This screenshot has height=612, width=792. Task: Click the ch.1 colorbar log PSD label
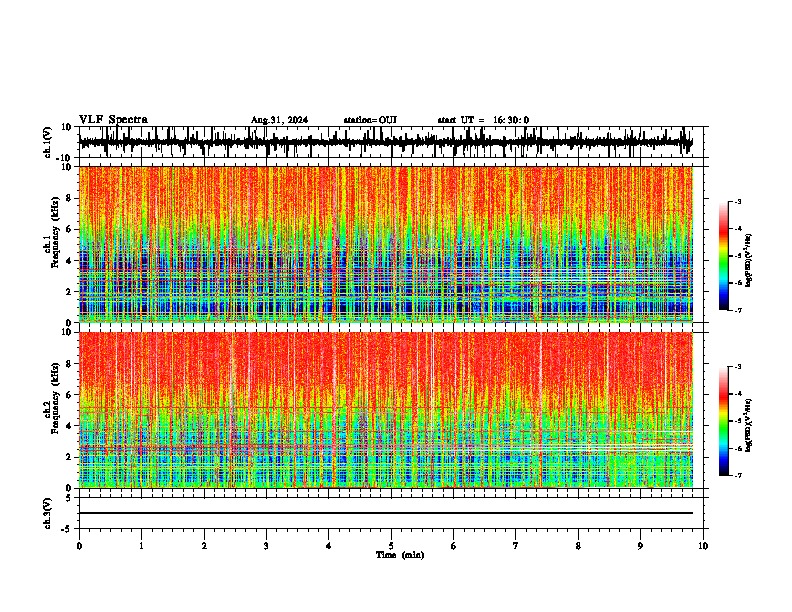(748, 261)
